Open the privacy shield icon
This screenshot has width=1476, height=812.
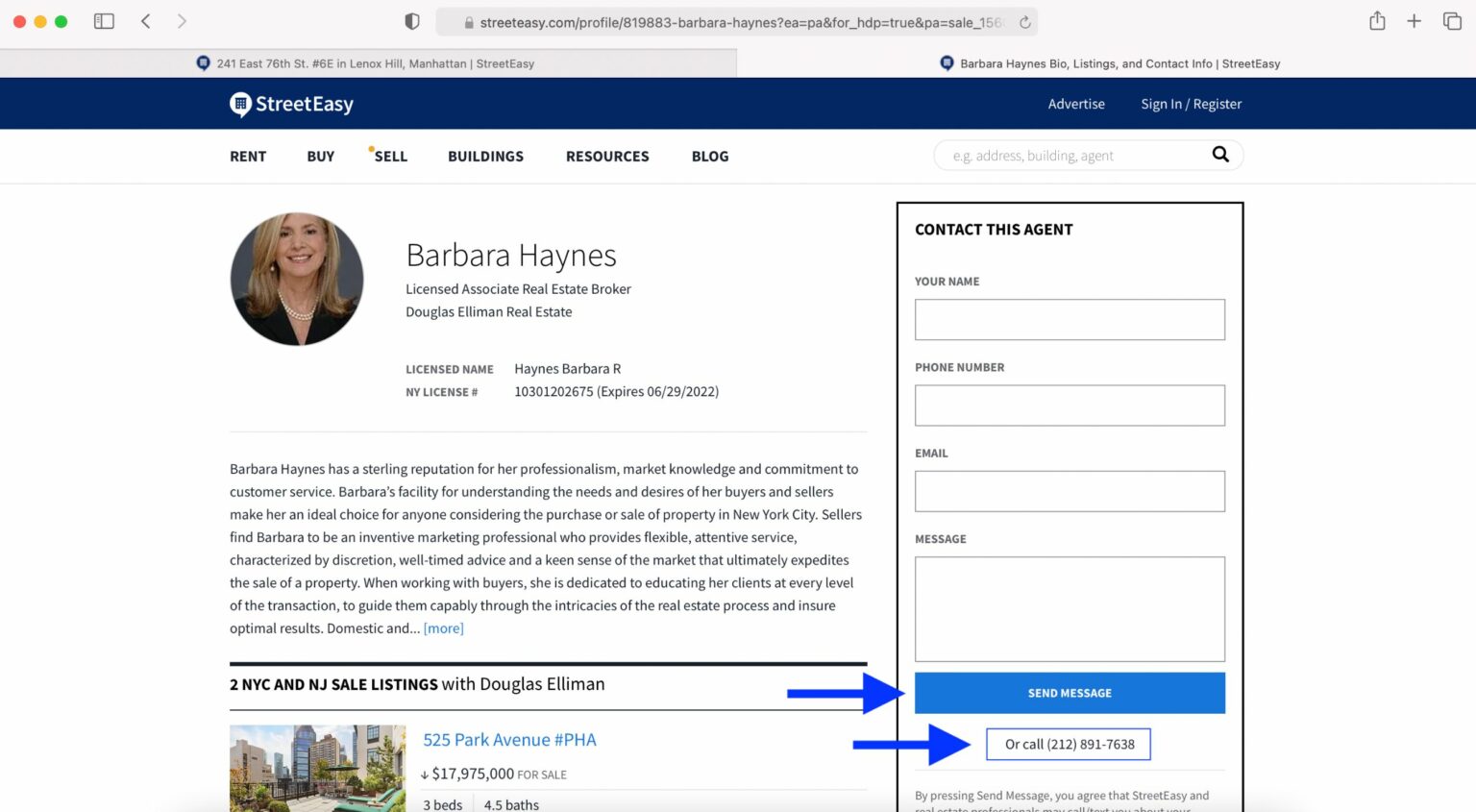pyautogui.click(x=412, y=21)
